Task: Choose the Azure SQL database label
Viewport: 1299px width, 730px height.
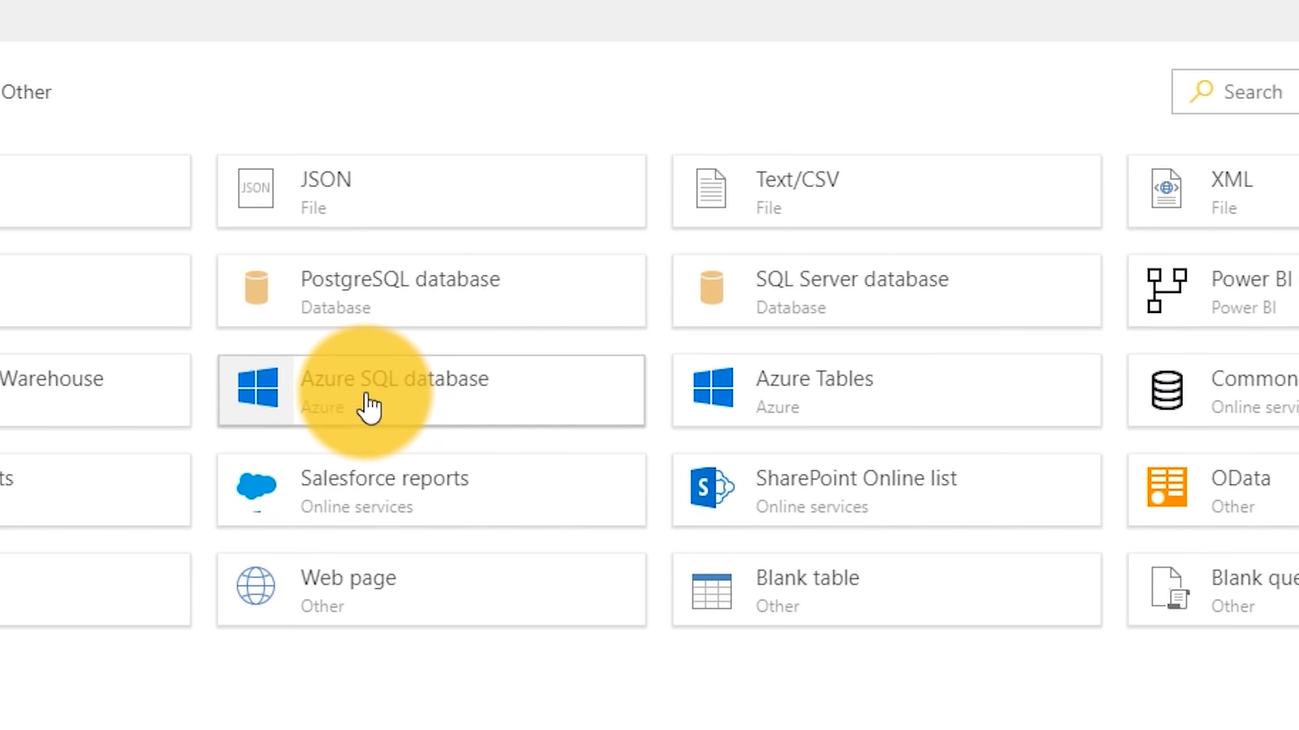Action: 395,379
